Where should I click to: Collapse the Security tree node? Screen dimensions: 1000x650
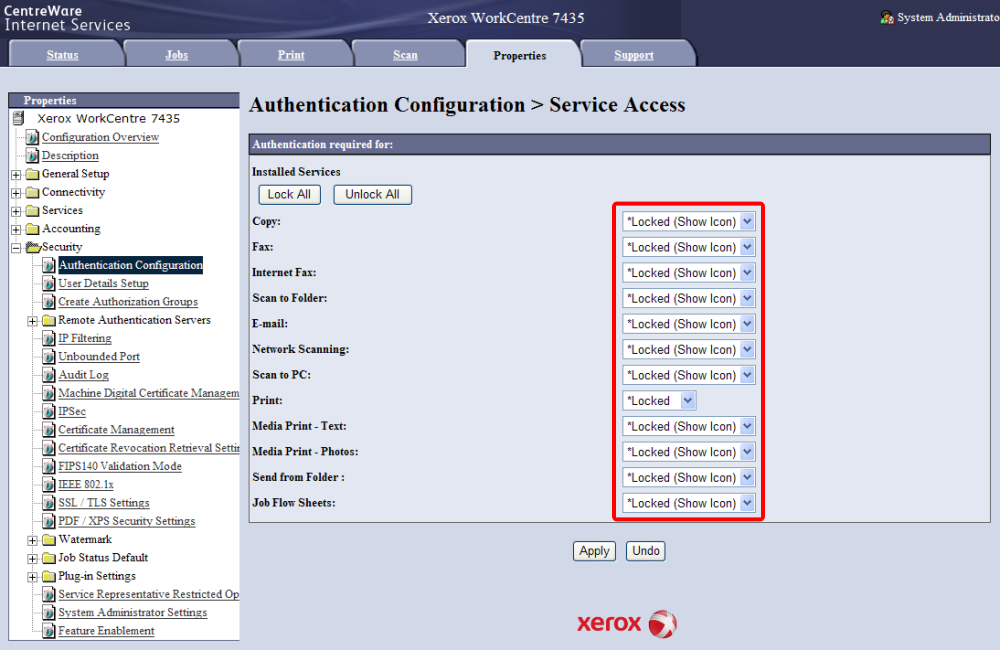pyautogui.click(x=16, y=247)
